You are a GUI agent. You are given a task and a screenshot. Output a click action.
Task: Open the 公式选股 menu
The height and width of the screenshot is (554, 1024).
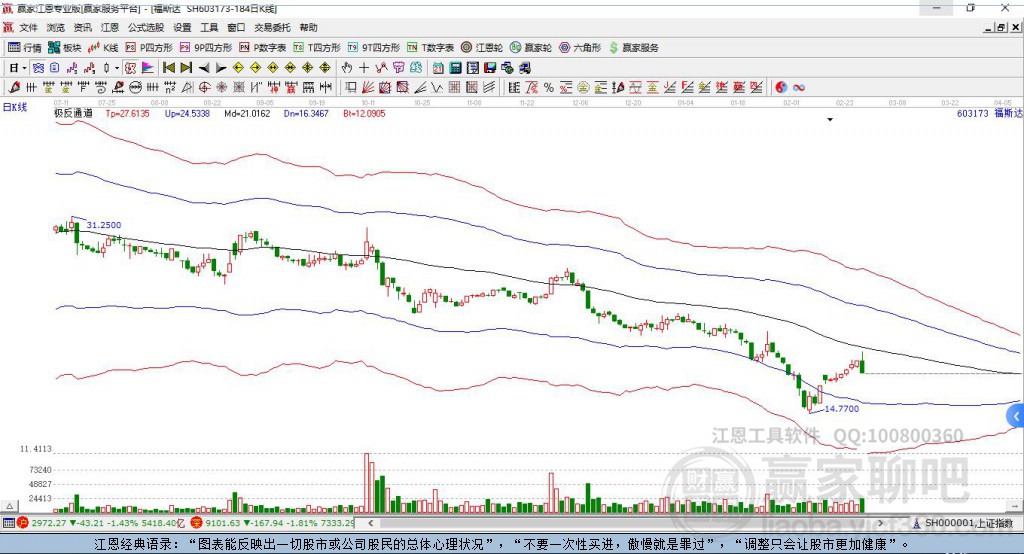click(x=146, y=27)
